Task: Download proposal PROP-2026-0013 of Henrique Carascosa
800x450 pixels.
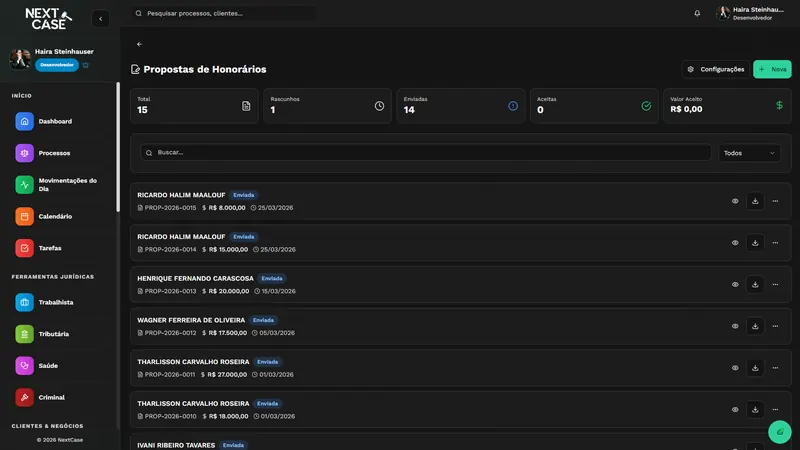Action: pos(755,284)
